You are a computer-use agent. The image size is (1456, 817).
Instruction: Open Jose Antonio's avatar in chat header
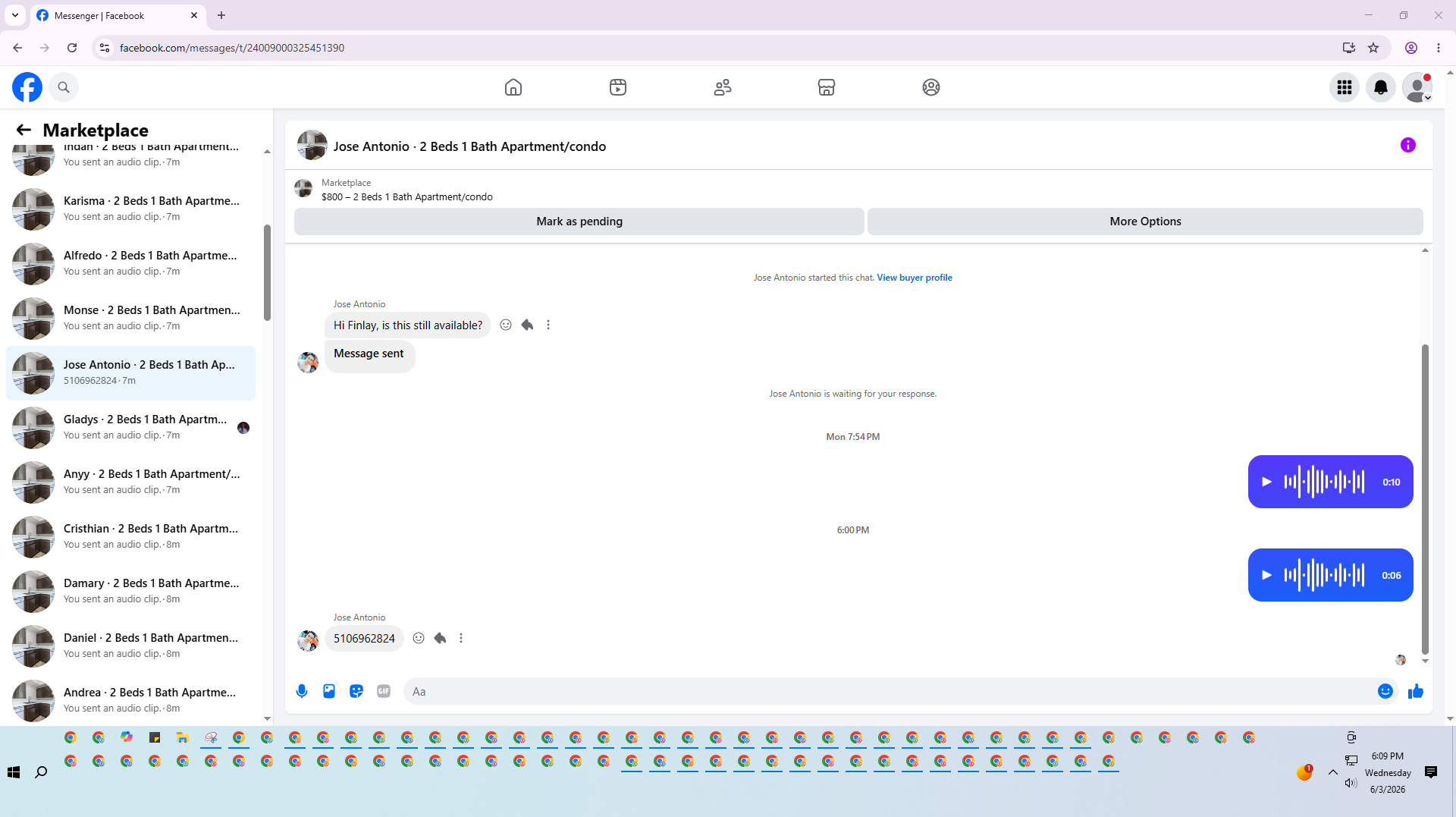[x=312, y=145]
